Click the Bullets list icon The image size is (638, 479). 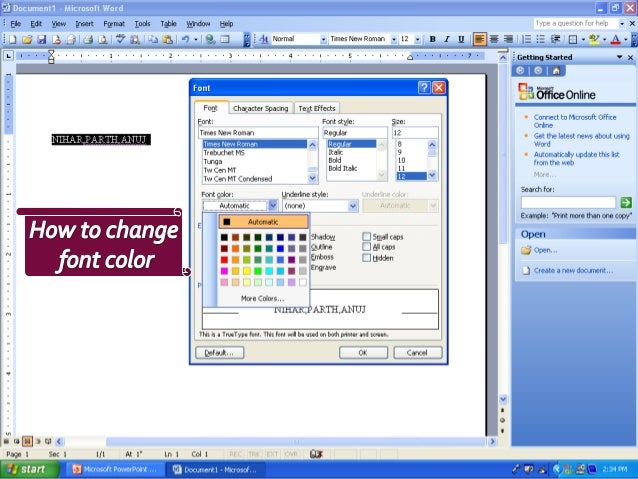[541, 39]
